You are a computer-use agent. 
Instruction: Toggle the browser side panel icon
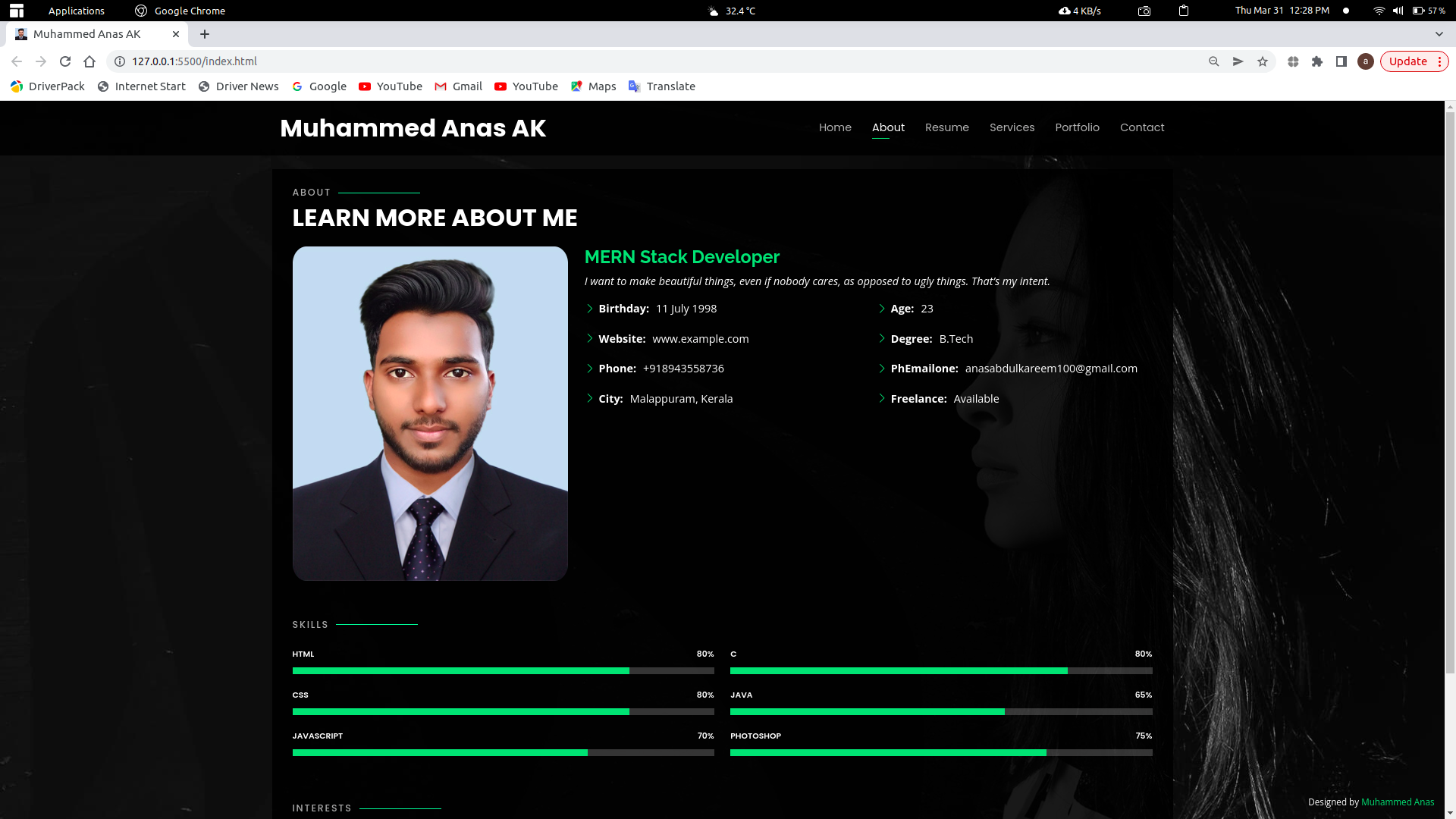click(x=1341, y=61)
